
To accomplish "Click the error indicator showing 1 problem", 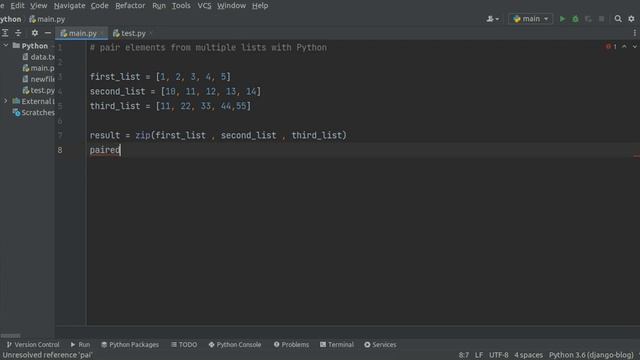I will coord(611,47).
